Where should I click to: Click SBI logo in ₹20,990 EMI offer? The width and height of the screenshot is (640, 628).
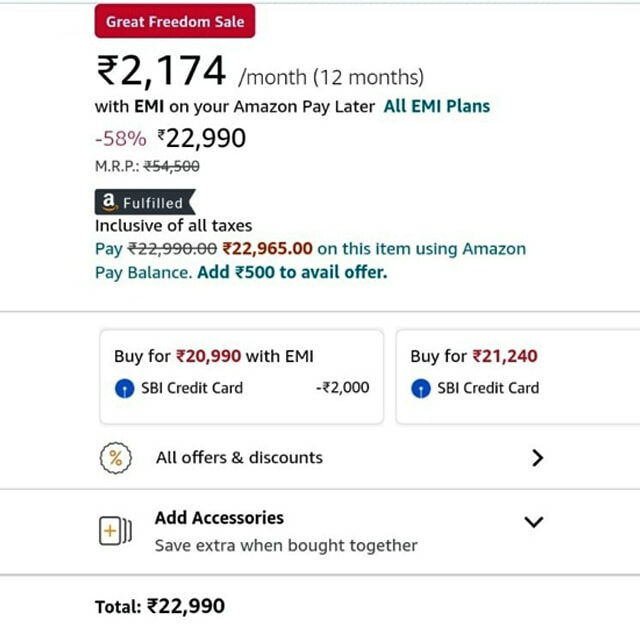tap(124, 388)
